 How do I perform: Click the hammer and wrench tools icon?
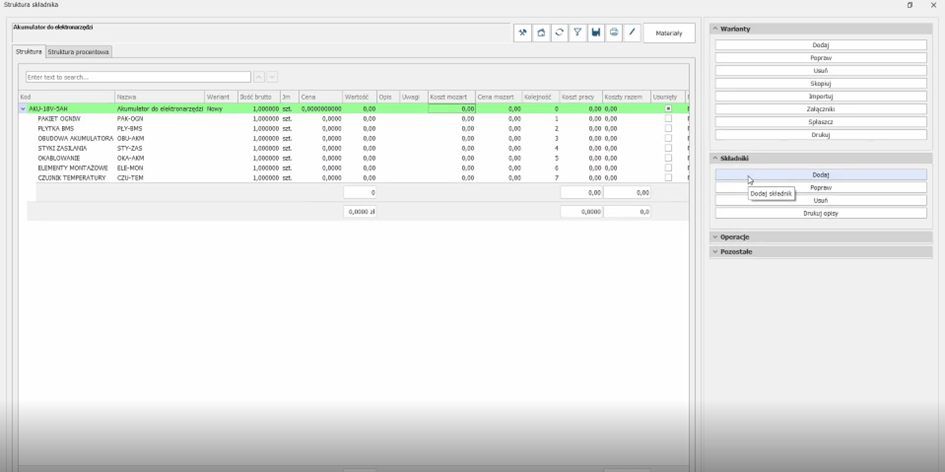tap(522, 33)
